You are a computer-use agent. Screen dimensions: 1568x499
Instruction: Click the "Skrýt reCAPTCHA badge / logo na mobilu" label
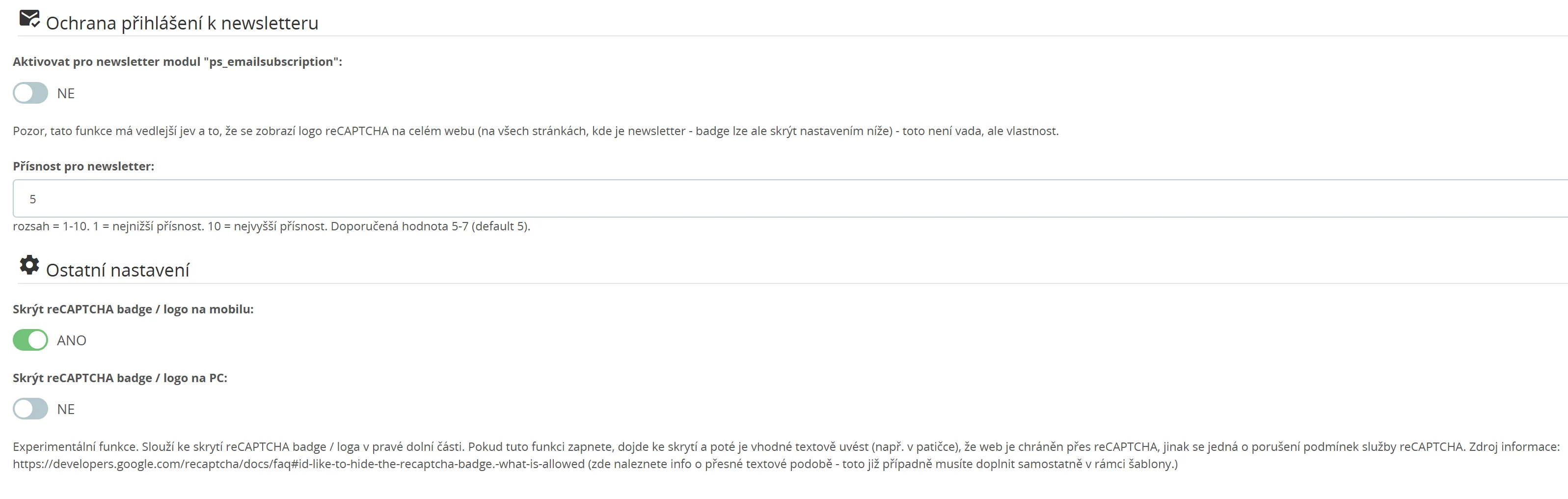click(133, 309)
